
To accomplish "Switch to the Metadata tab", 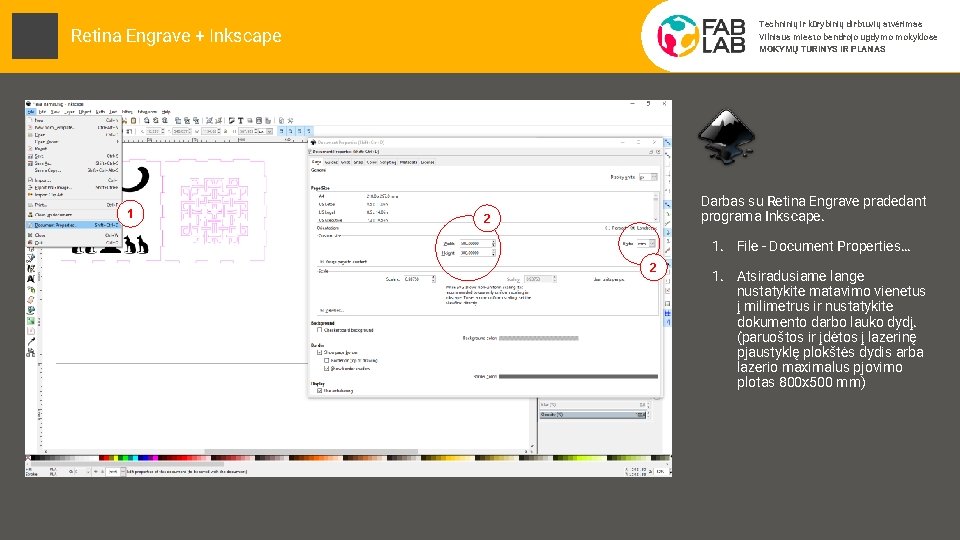I will tap(408, 162).
